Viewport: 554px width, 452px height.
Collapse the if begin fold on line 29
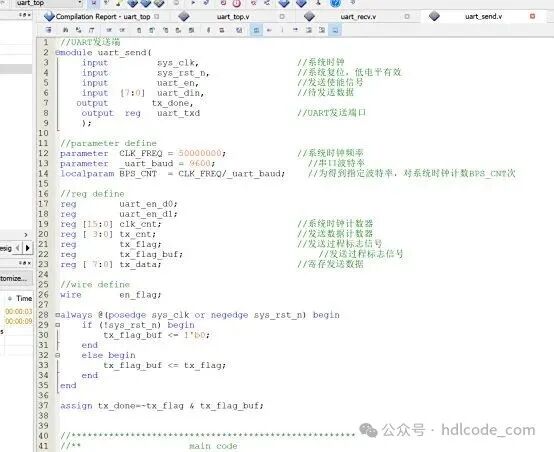[58, 325]
